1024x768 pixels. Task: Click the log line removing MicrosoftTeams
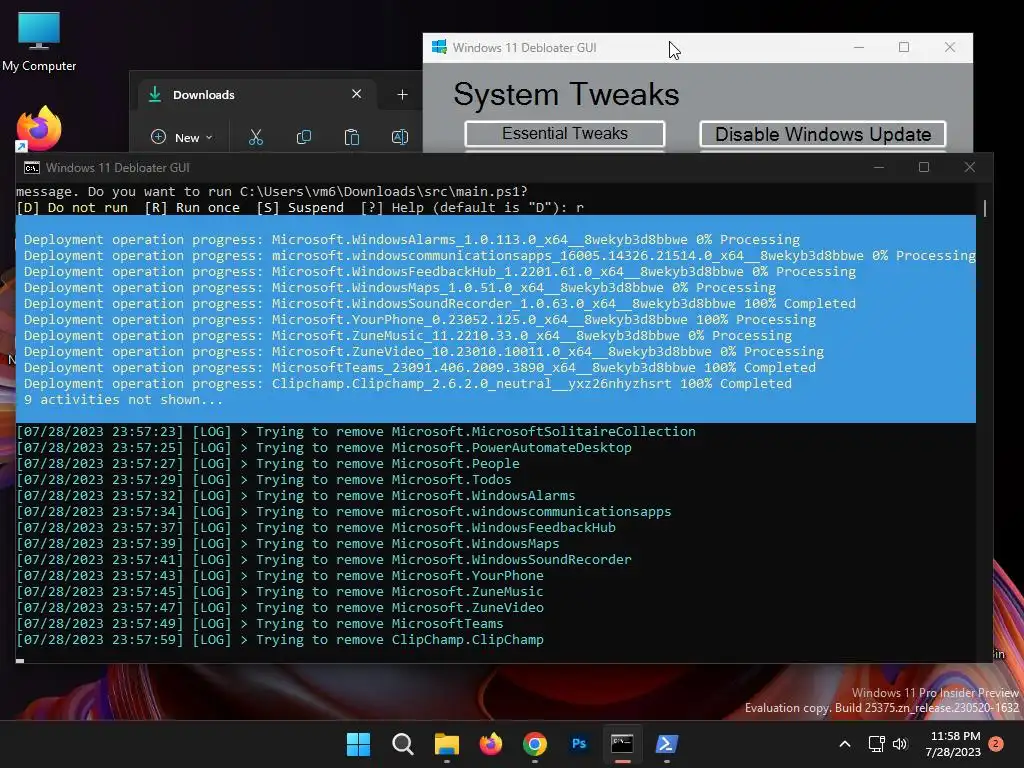(260, 624)
